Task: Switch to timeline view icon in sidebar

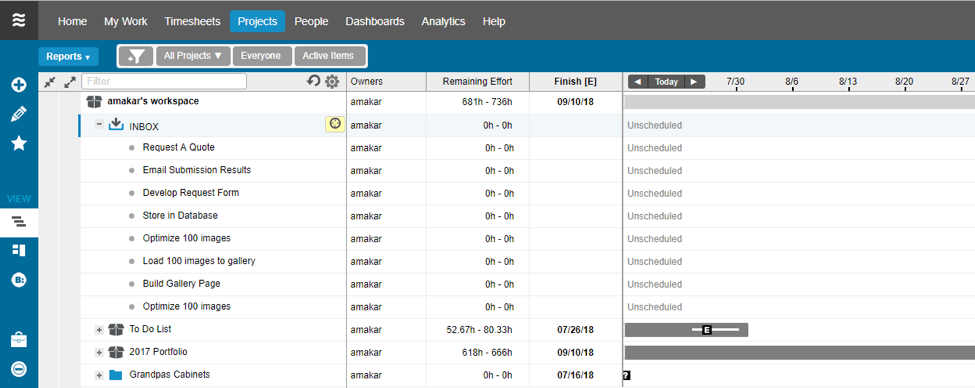Action: 19,221
